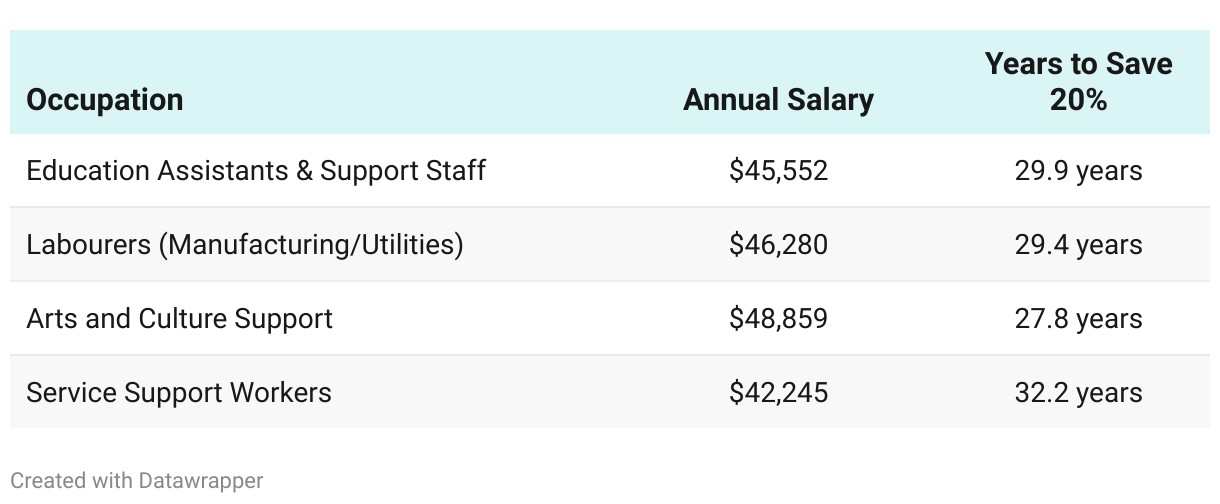1220x504 pixels.
Task: Select the $46,280 salary value
Action: [x=778, y=245]
